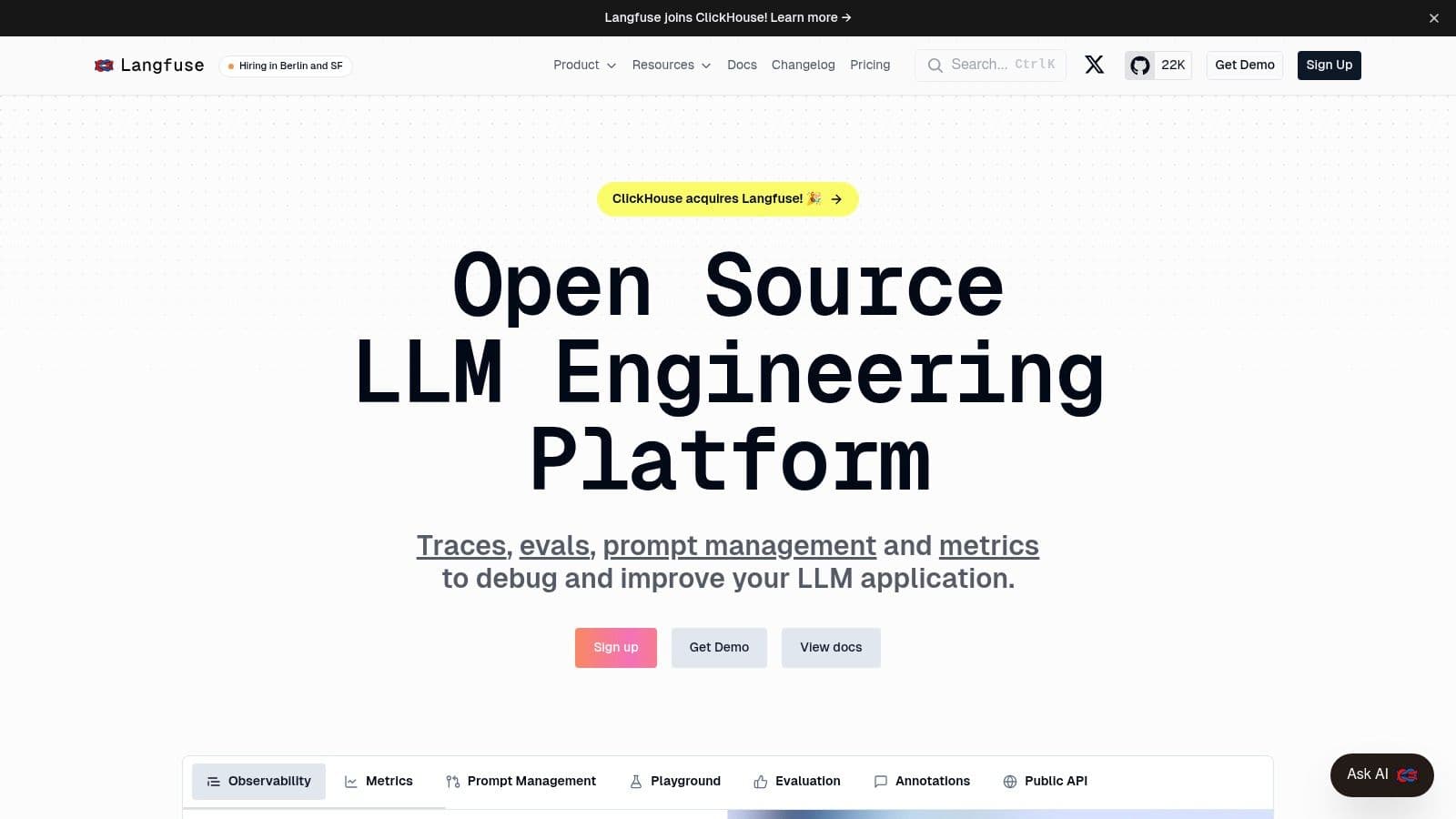Image resolution: width=1456 pixels, height=819 pixels.
Task: Click the speech-bubble icon beside Annotations
Action: tap(879, 781)
